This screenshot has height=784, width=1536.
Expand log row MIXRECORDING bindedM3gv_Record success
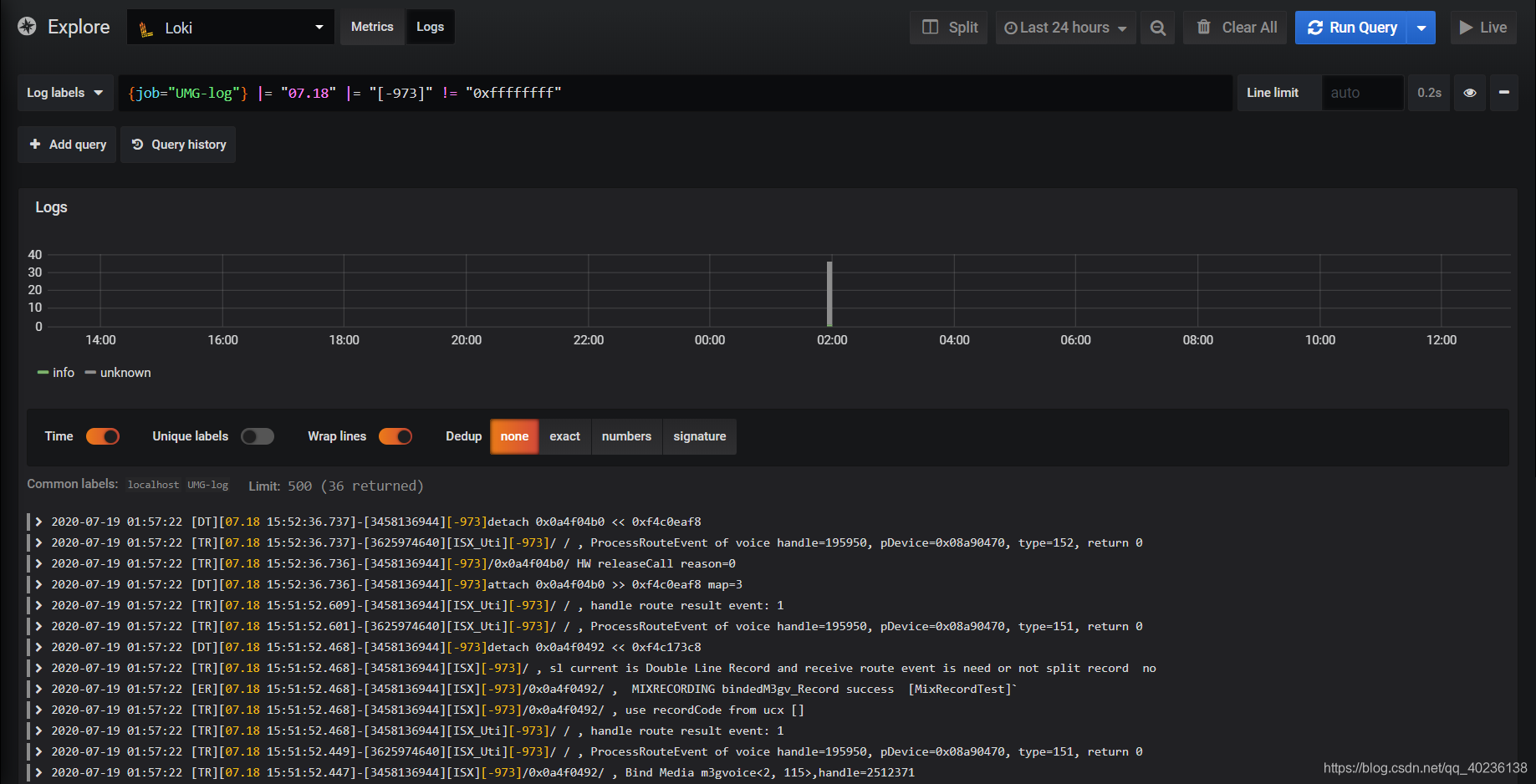coord(38,689)
